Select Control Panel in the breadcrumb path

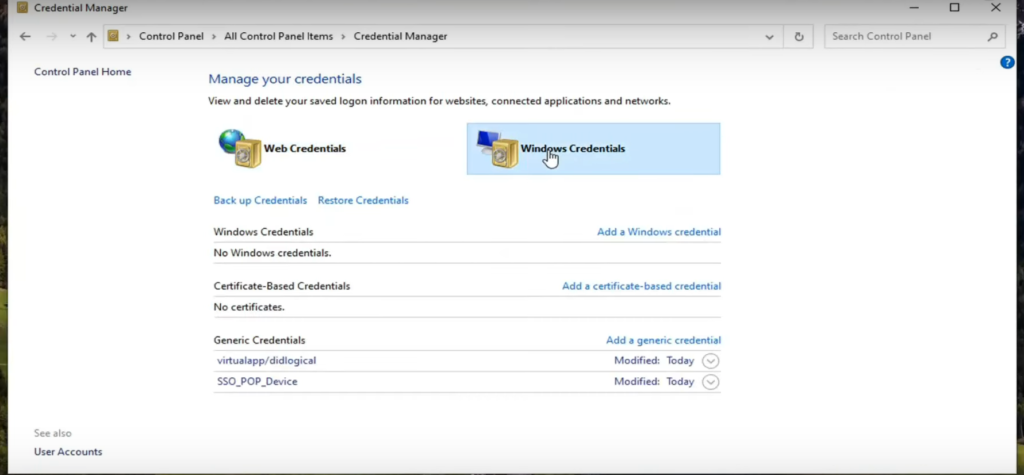[171, 37]
